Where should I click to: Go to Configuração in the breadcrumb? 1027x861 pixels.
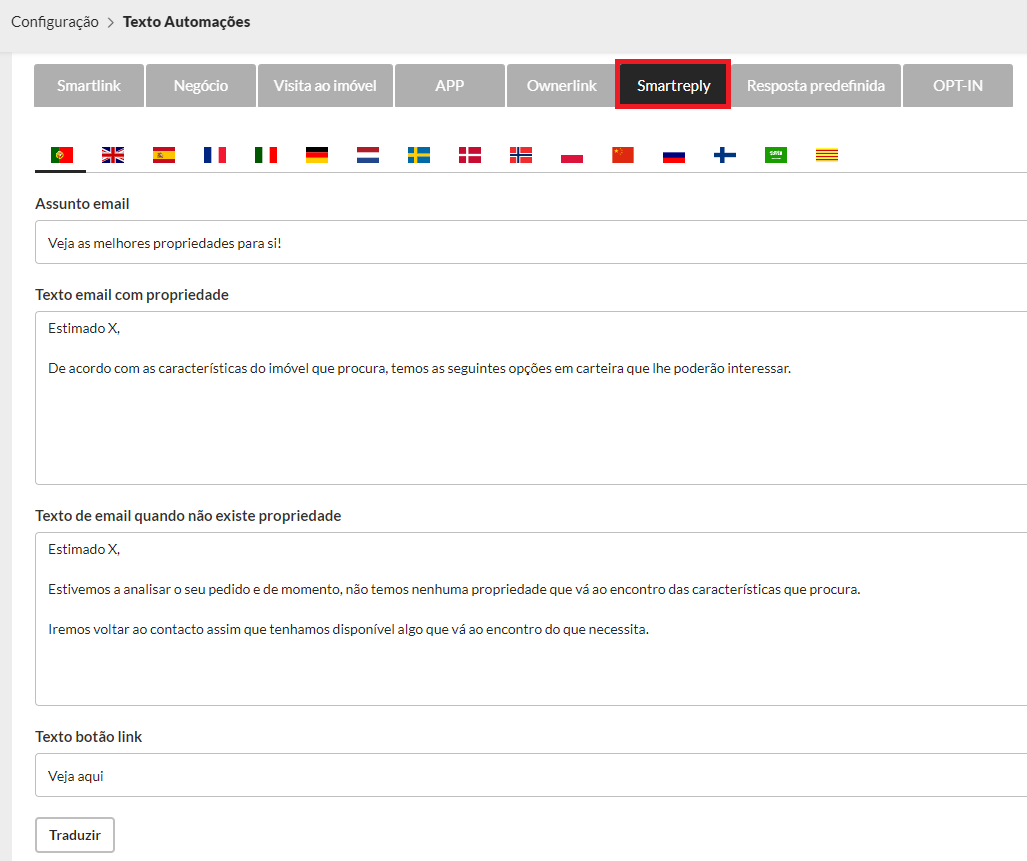(x=55, y=22)
